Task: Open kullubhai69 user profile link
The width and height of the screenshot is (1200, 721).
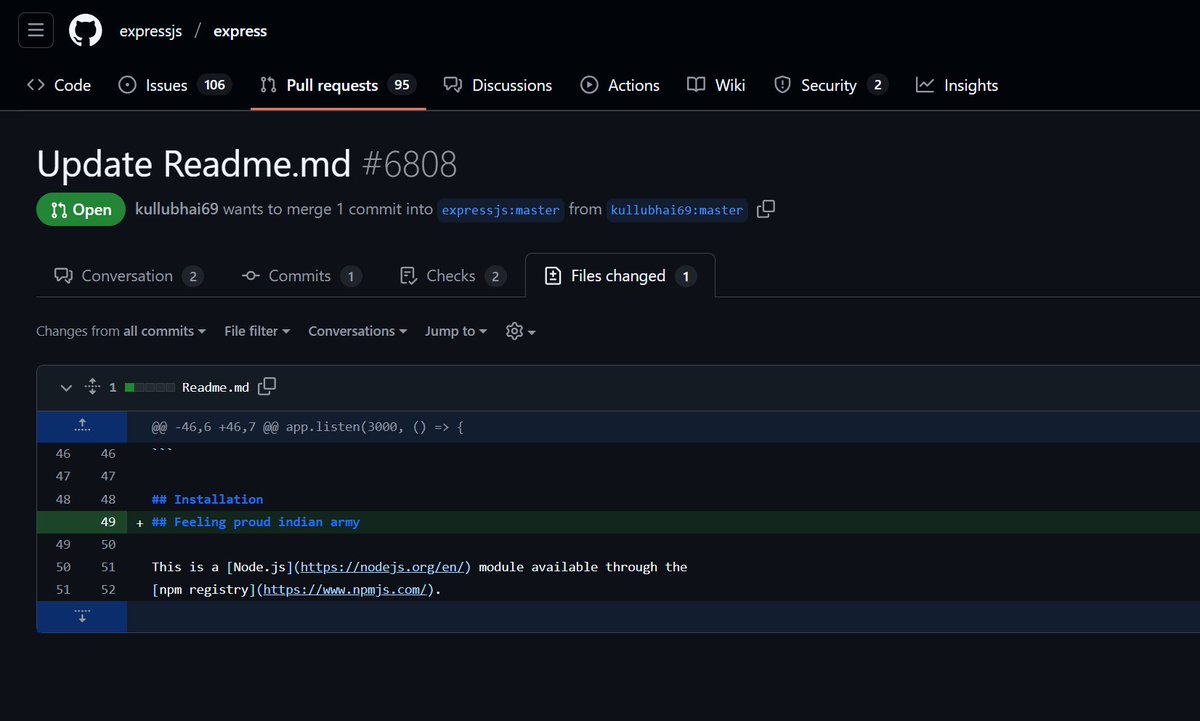Action: click(x=177, y=210)
